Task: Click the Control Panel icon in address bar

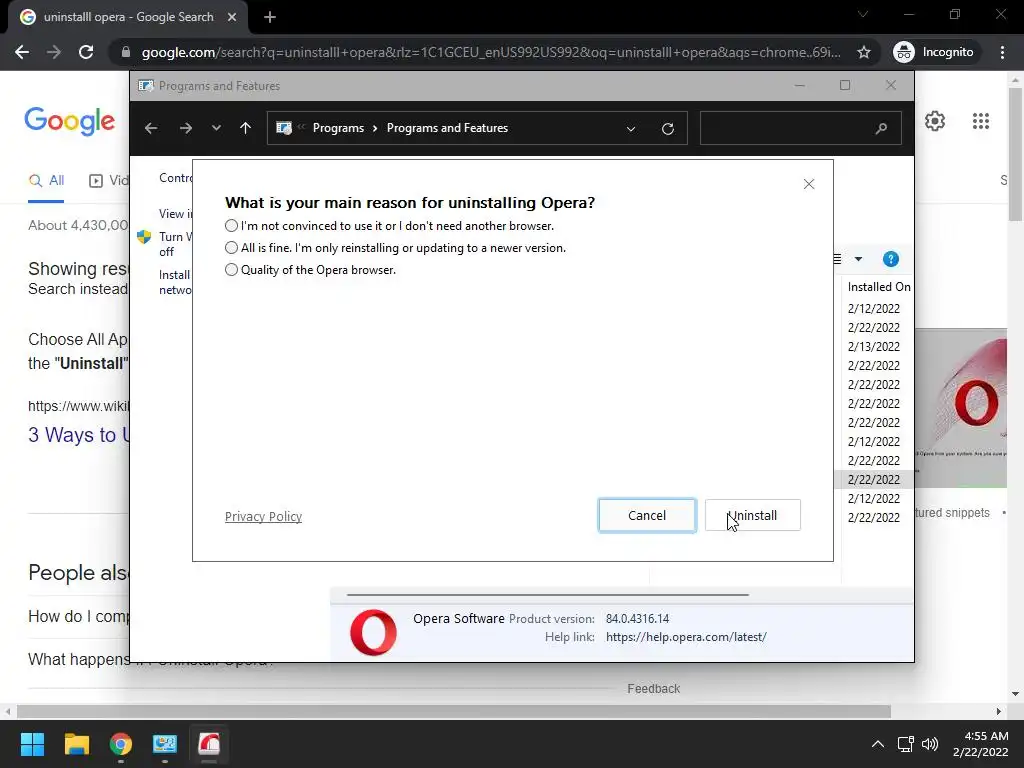Action: tap(284, 128)
